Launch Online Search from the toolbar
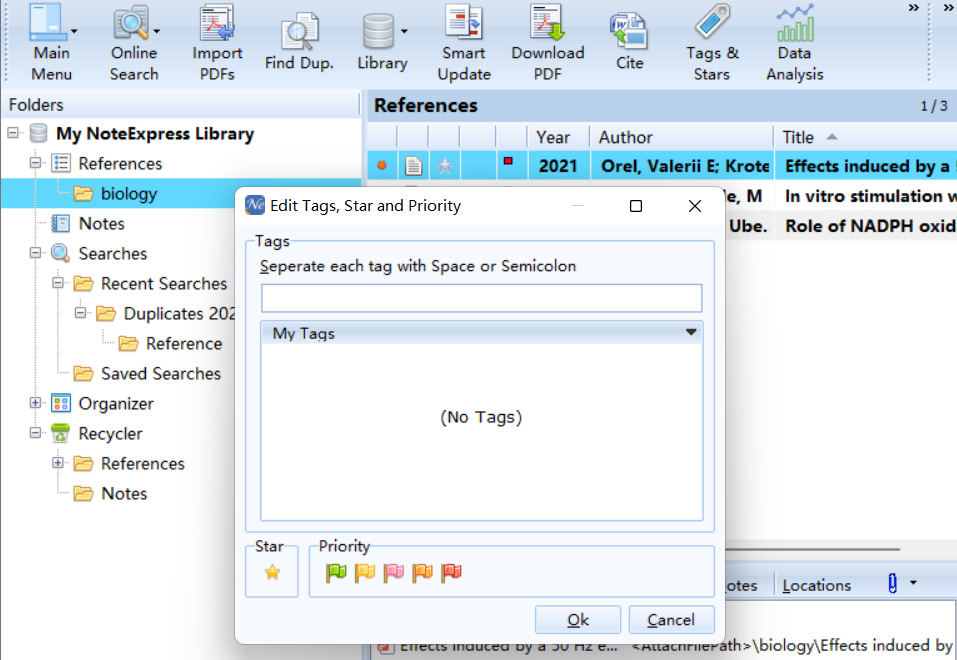957x660 pixels. 134,43
